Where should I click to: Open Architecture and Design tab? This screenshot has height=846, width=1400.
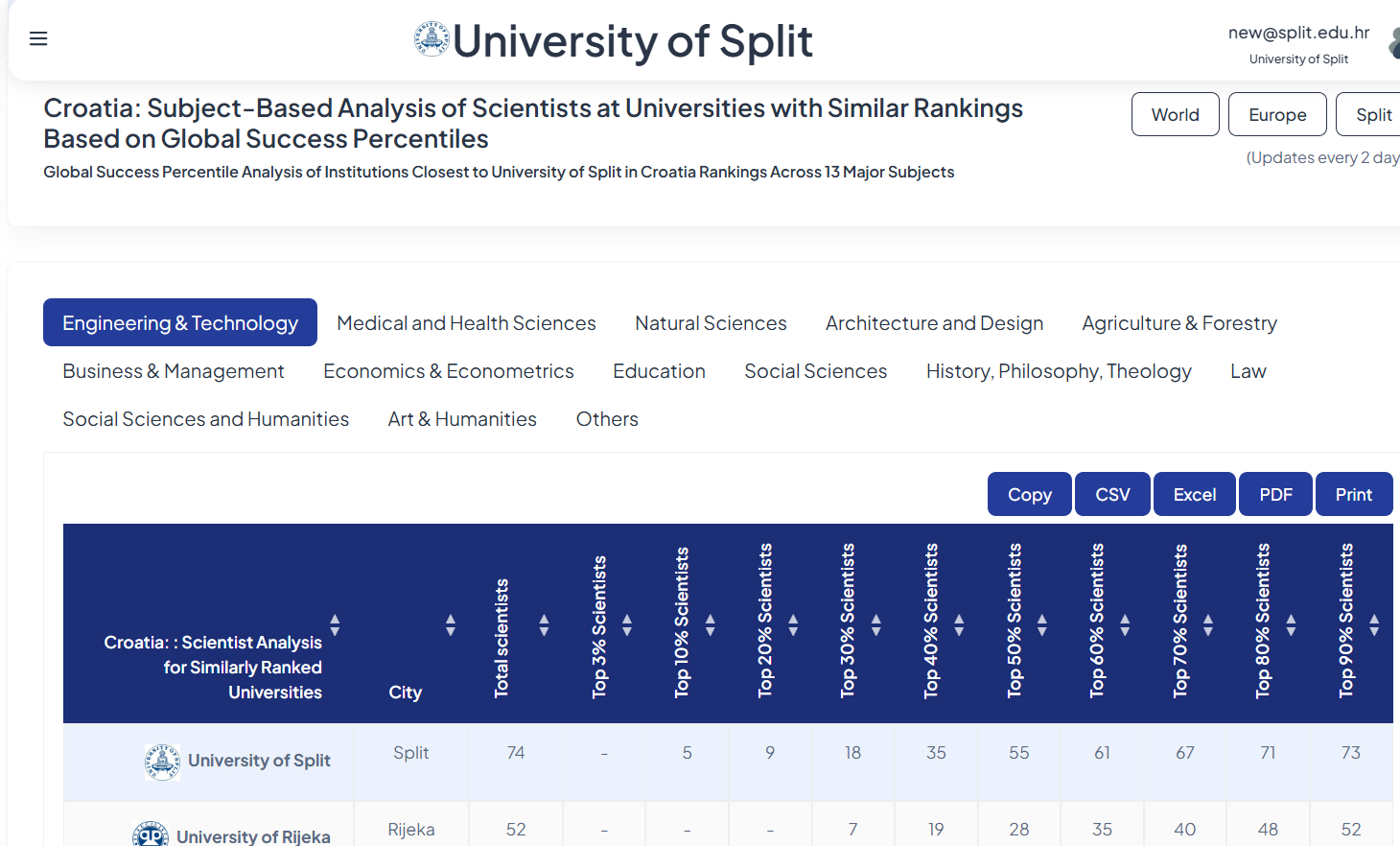[x=934, y=323]
